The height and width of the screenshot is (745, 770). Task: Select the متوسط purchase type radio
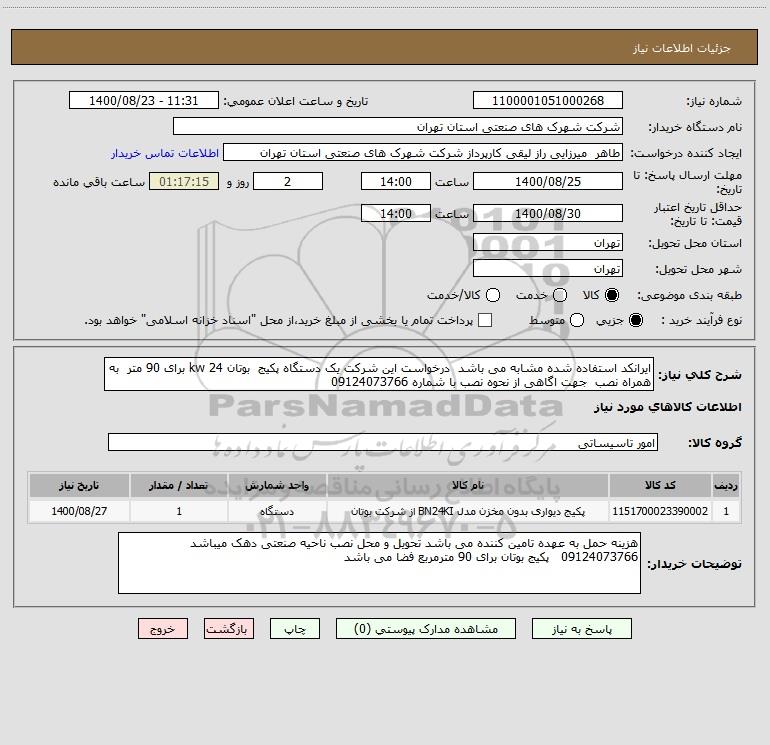click(x=577, y=321)
